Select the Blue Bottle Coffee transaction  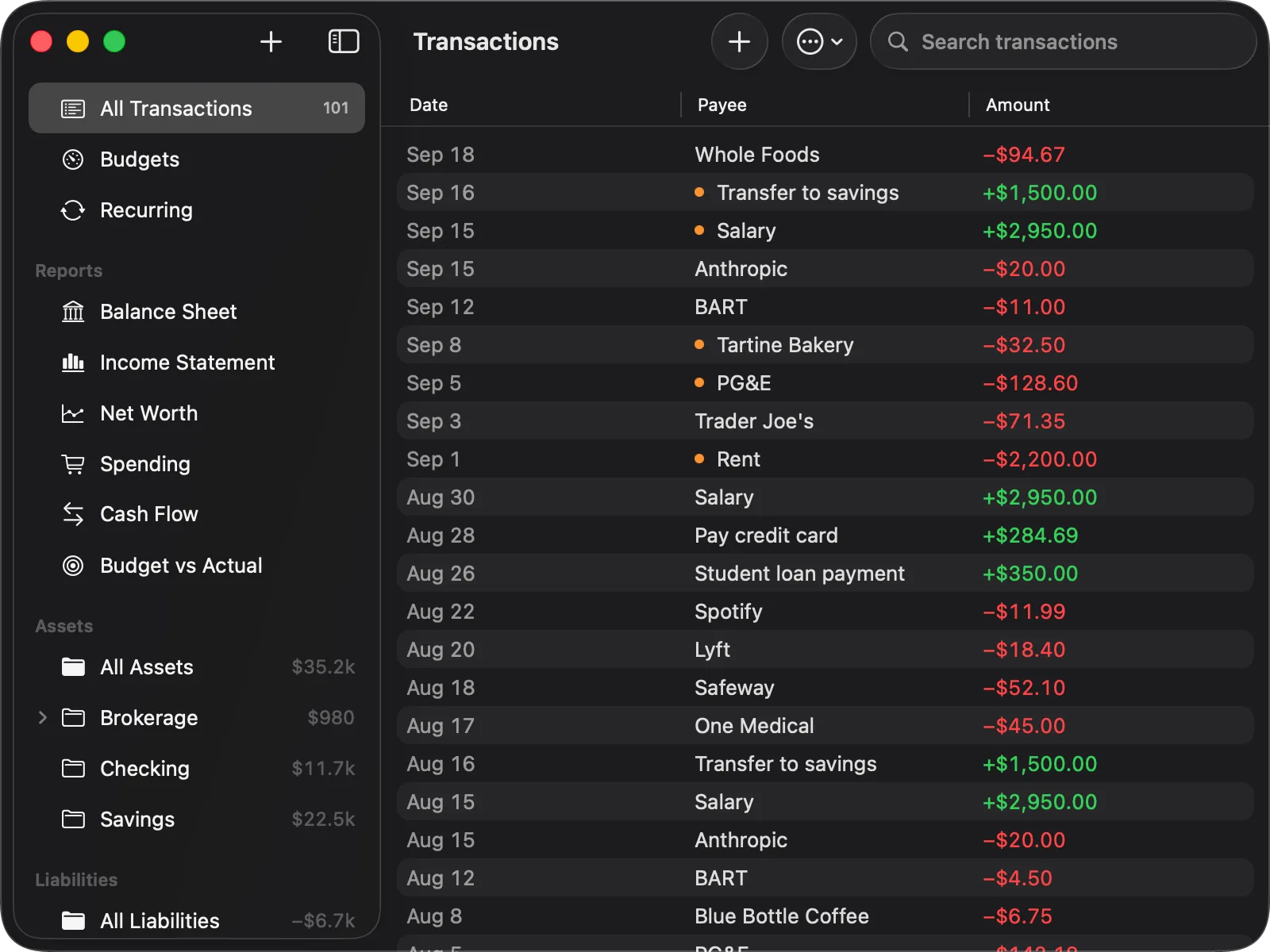(x=825, y=916)
